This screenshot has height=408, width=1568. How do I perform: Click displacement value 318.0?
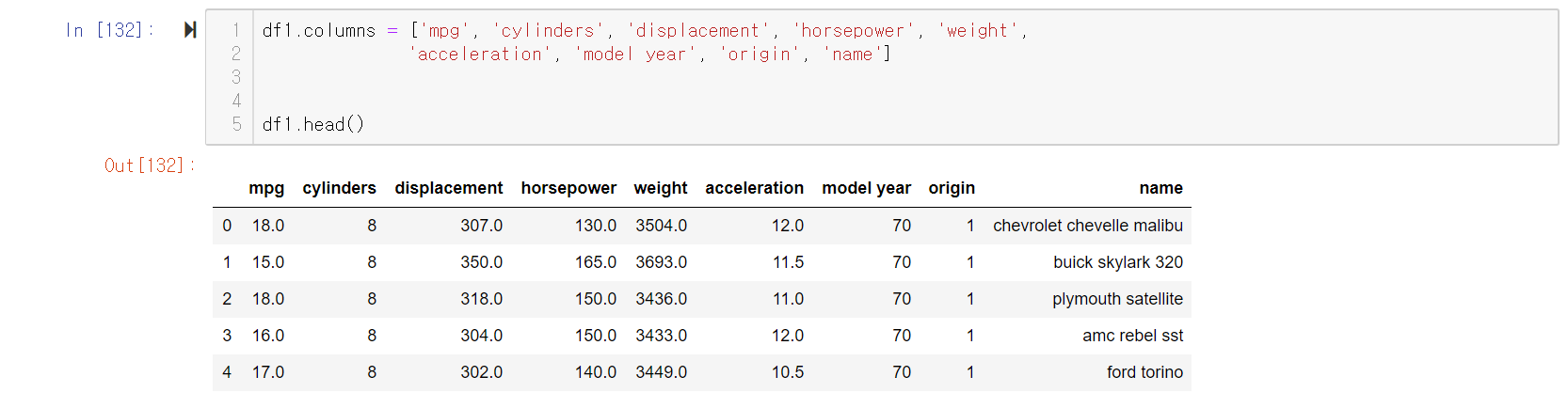pos(481,299)
